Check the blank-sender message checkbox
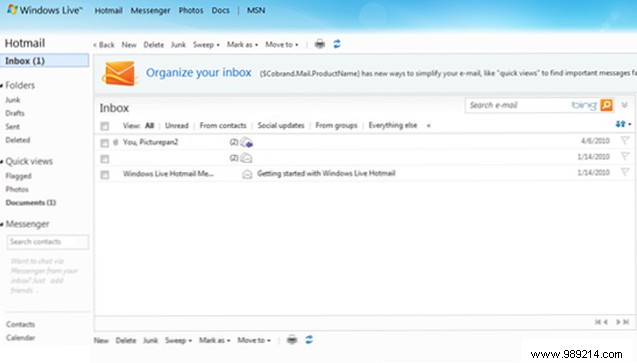The height and width of the screenshot is (363, 637). tap(105, 159)
